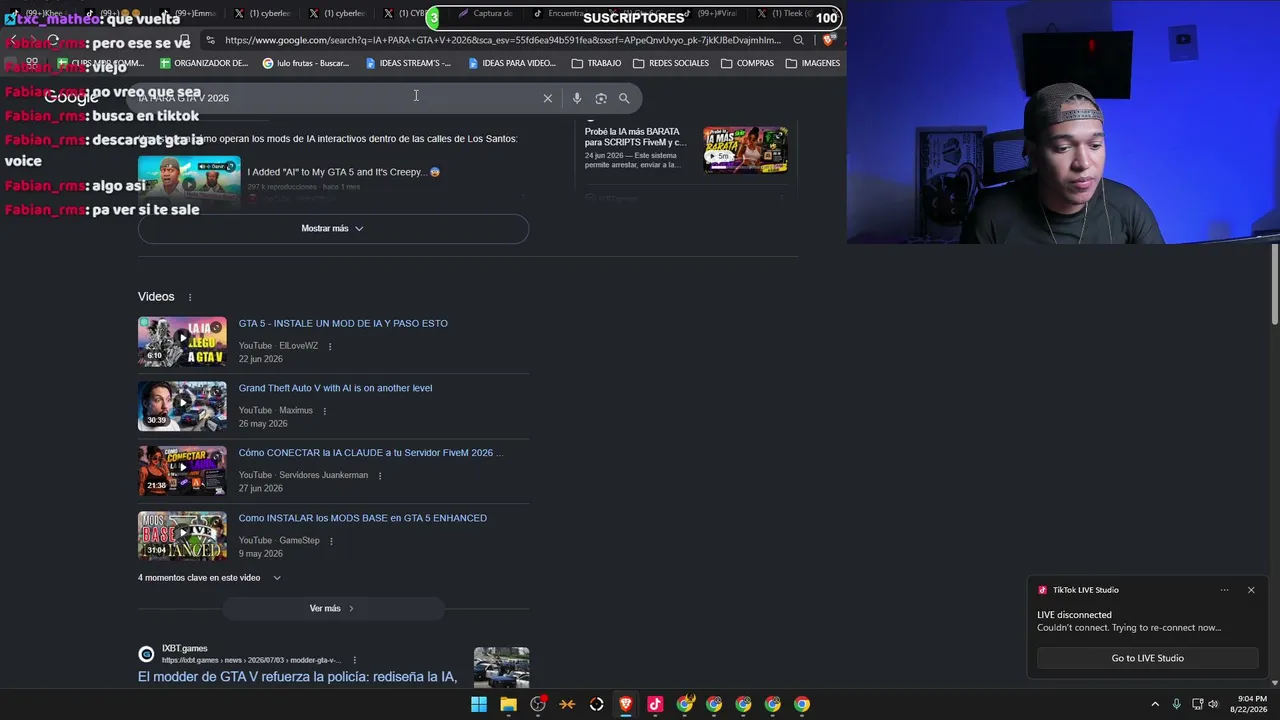The height and width of the screenshot is (720, 1280).
Task: Click the browser zoom icon in the address bar
Action: [798, 40]
